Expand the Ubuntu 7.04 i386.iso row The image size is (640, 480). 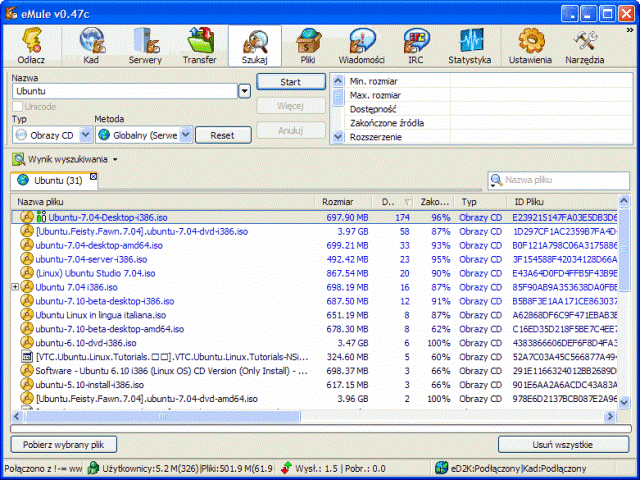point(15,287)
